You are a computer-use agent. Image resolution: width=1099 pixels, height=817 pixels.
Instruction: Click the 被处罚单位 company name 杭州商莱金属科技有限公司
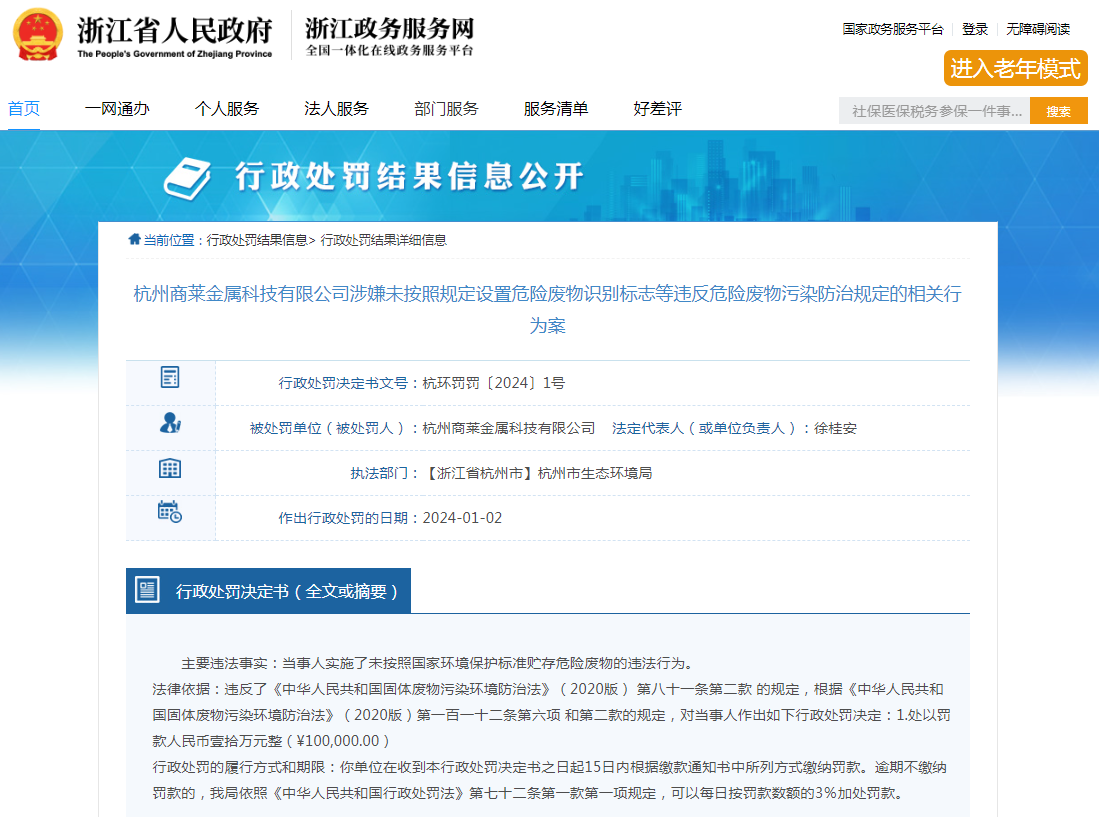[x=508, y=428]
